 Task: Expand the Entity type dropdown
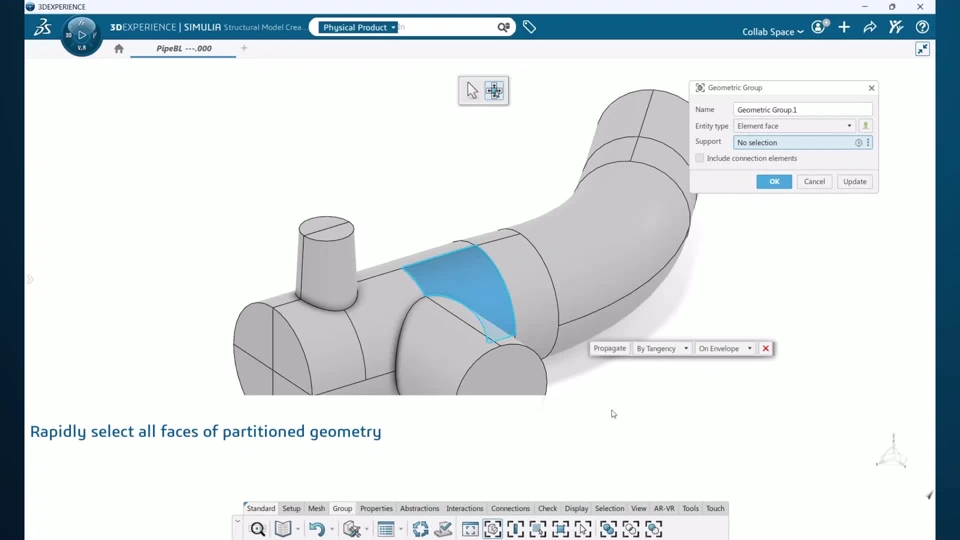794,126
